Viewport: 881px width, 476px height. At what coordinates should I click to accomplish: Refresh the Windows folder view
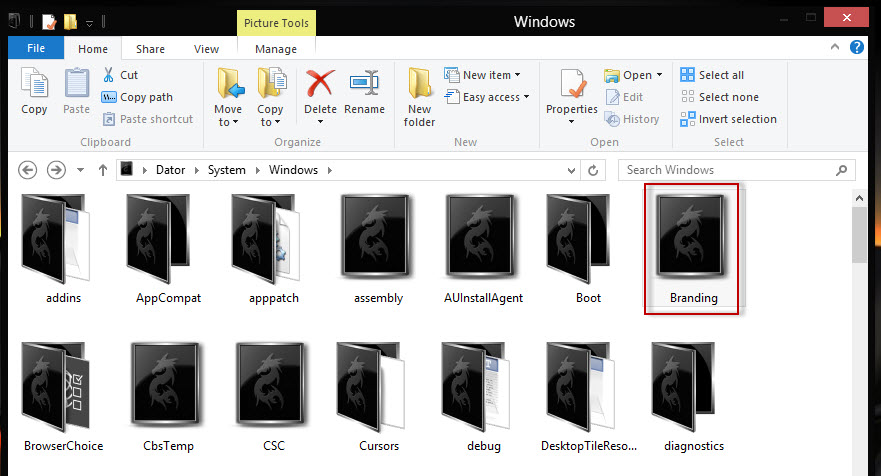point(593,170)
